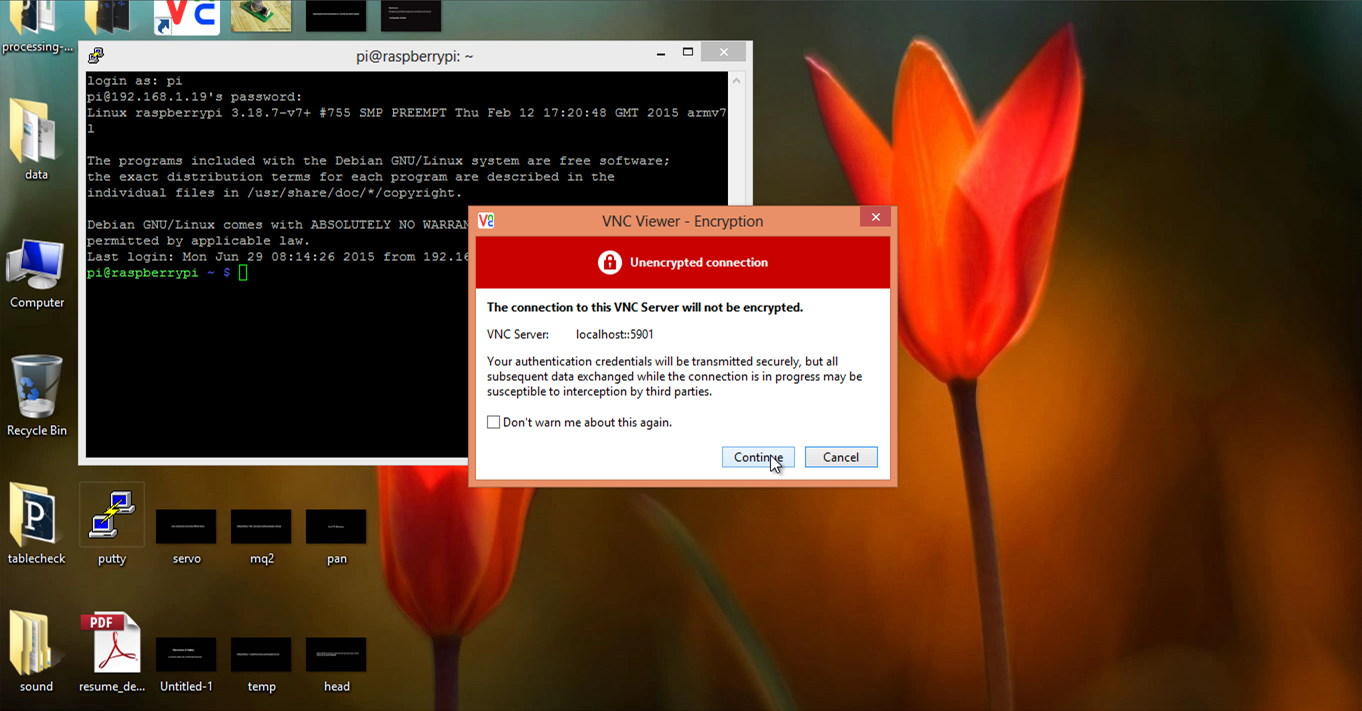Screen dimensions: 1362x711
Task: Click "pi@raspberrypi: ~" title bar text
Action: point(415,56)
